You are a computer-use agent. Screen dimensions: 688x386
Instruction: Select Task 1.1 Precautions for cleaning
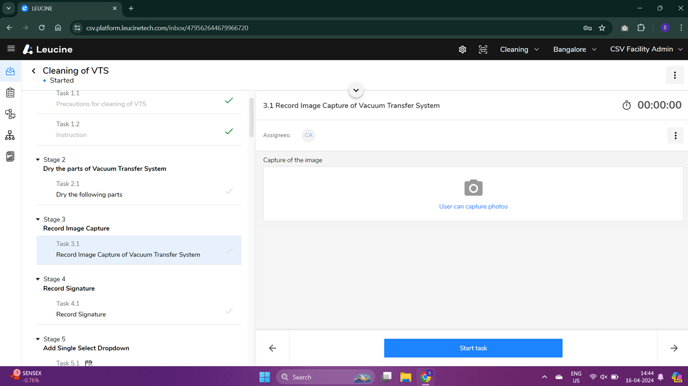139,99
